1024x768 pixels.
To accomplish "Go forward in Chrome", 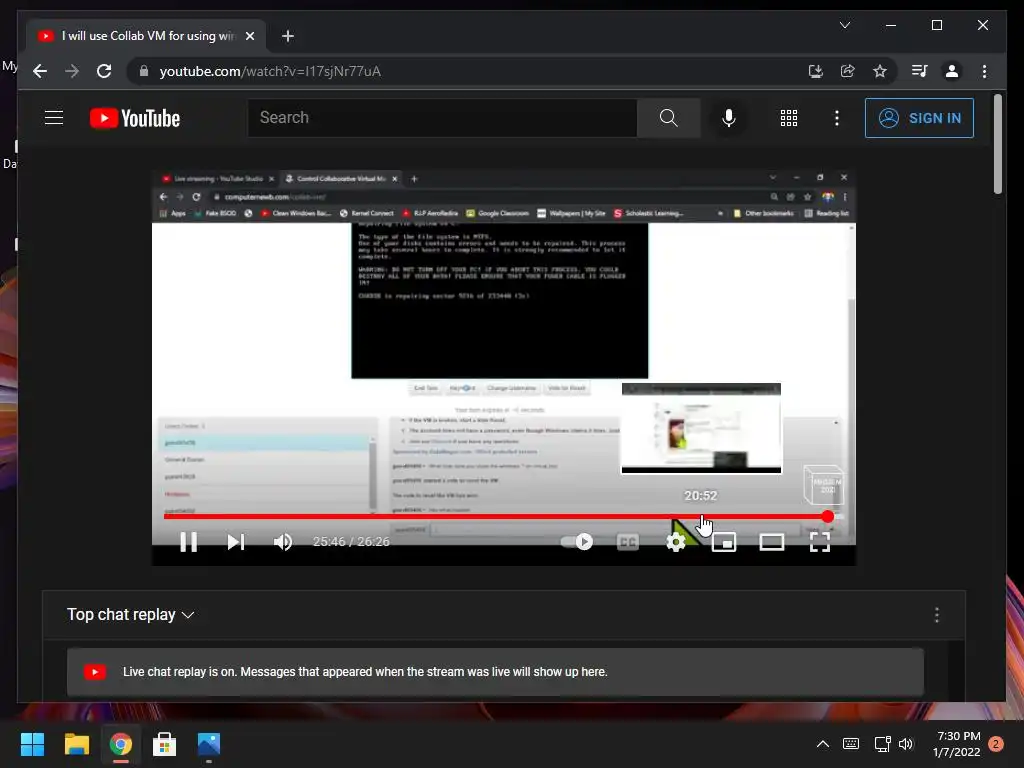I will (72, 71).
